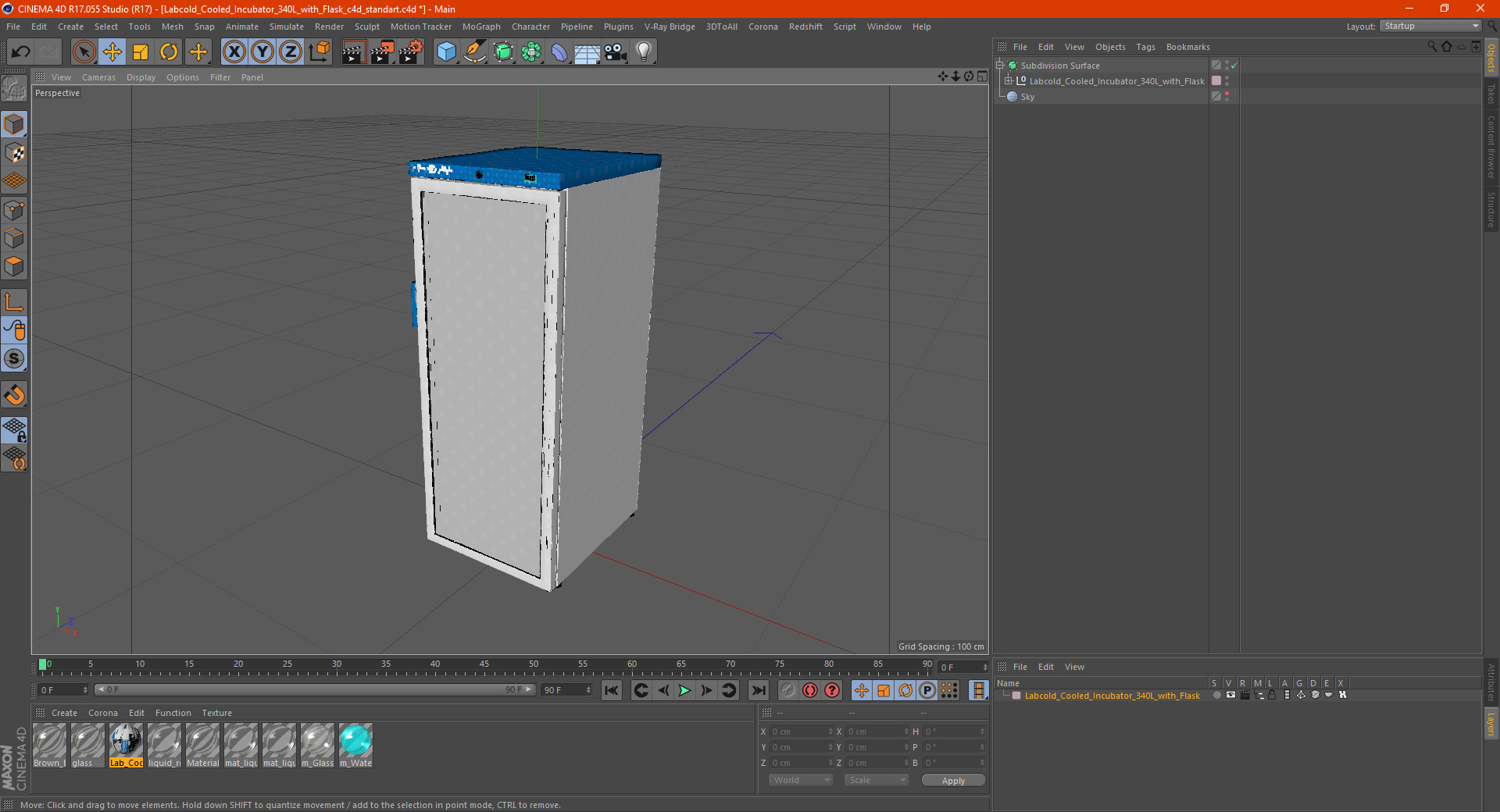Open the MoGraph menu
The height and width of the screenshot is (812, 1500).
pyautogui.click(x=481, y=27)
